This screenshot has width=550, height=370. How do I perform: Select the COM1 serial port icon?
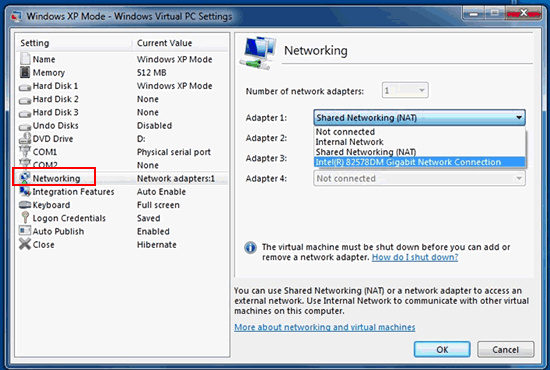pyautogui.click(x=25, y=152)
